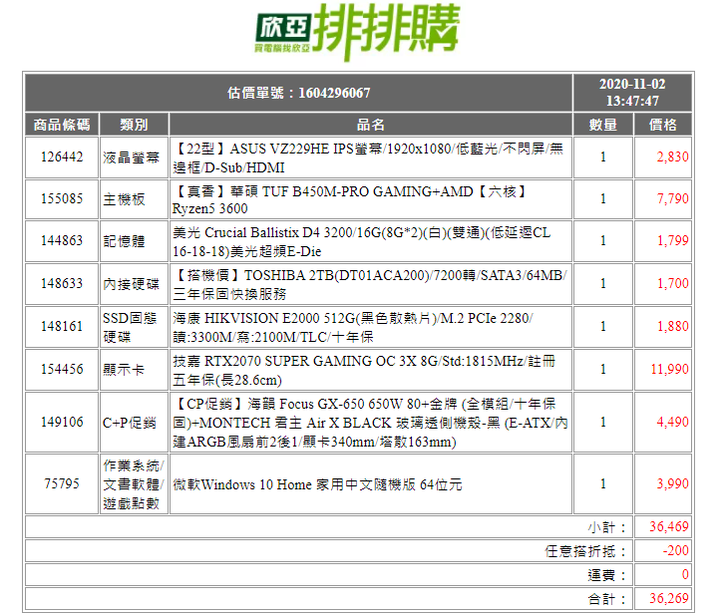Screen dimensions: 720x614
Task: Click the subtotal value 36,469
Action: [x=669, y=526]
